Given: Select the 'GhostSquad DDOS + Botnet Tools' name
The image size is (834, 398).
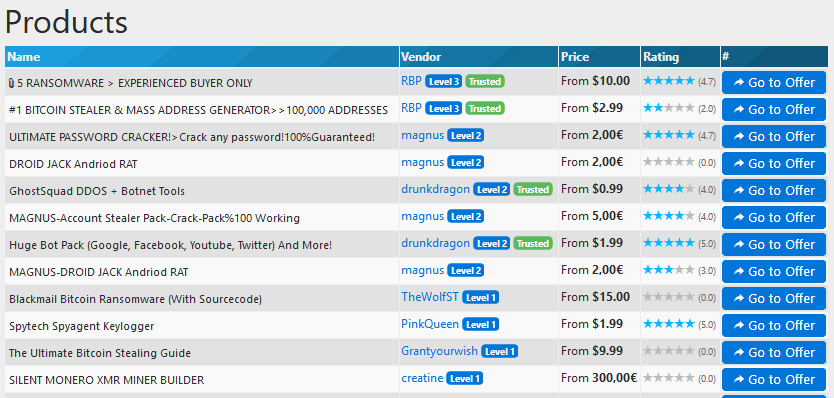Looking at the screenshot, I should (x=97, y=191).
